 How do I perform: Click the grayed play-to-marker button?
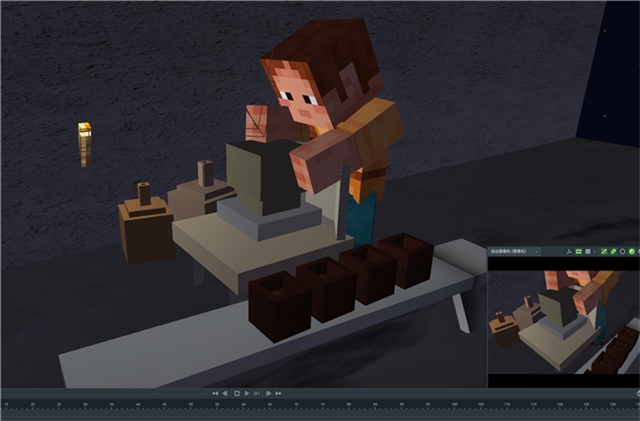click(257, 393)
